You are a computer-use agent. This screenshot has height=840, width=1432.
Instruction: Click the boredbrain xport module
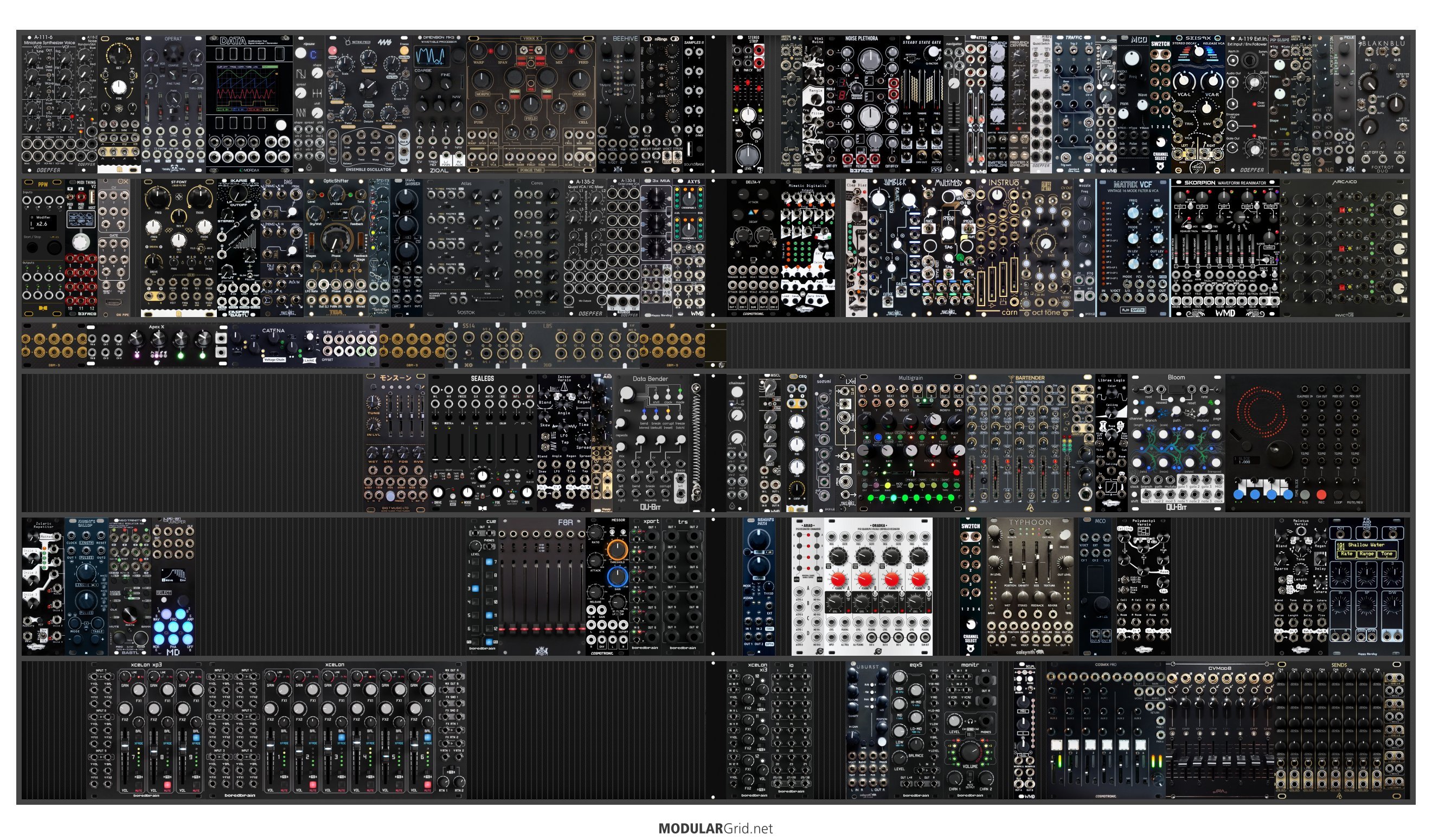click(646, 587)
